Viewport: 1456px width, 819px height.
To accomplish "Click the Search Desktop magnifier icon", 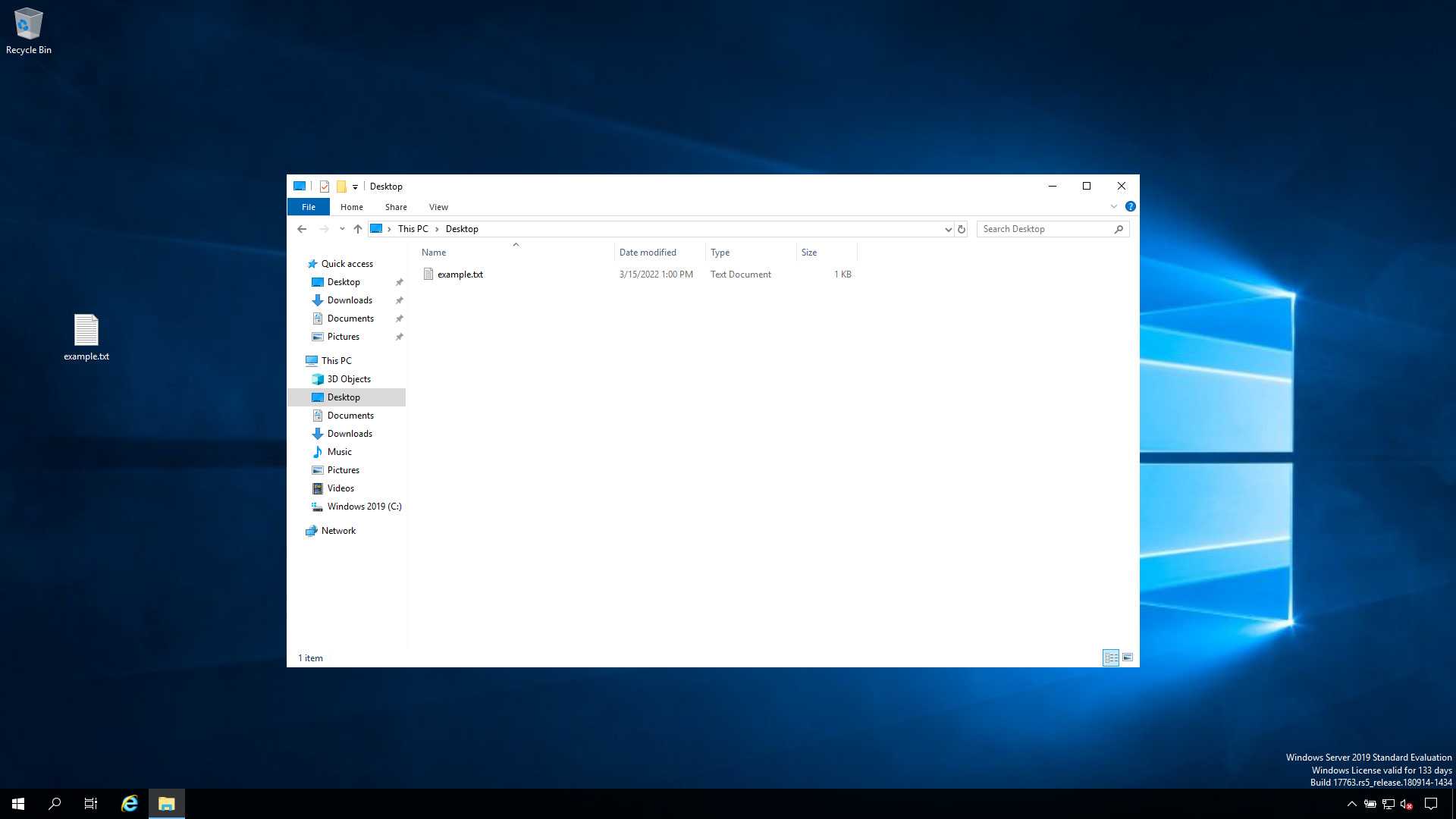I will 1119,229.
